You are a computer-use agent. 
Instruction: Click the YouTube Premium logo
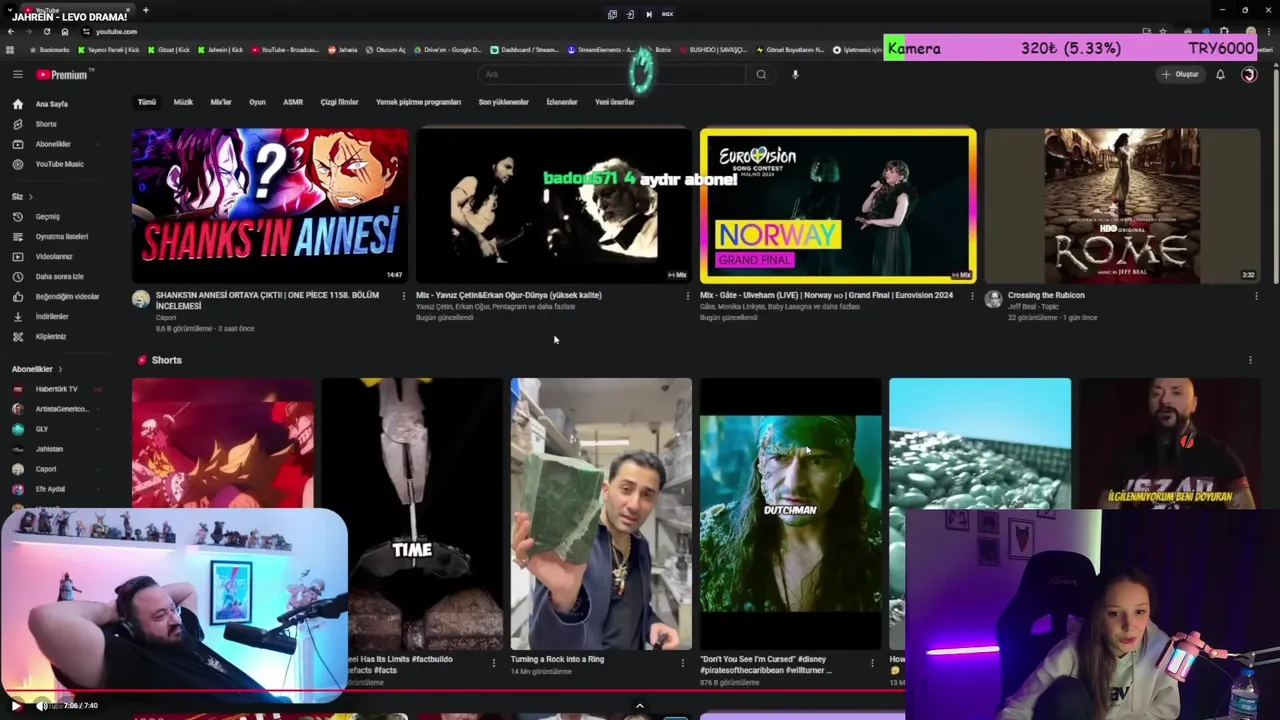pyautogui.click(x=64, y=74)
